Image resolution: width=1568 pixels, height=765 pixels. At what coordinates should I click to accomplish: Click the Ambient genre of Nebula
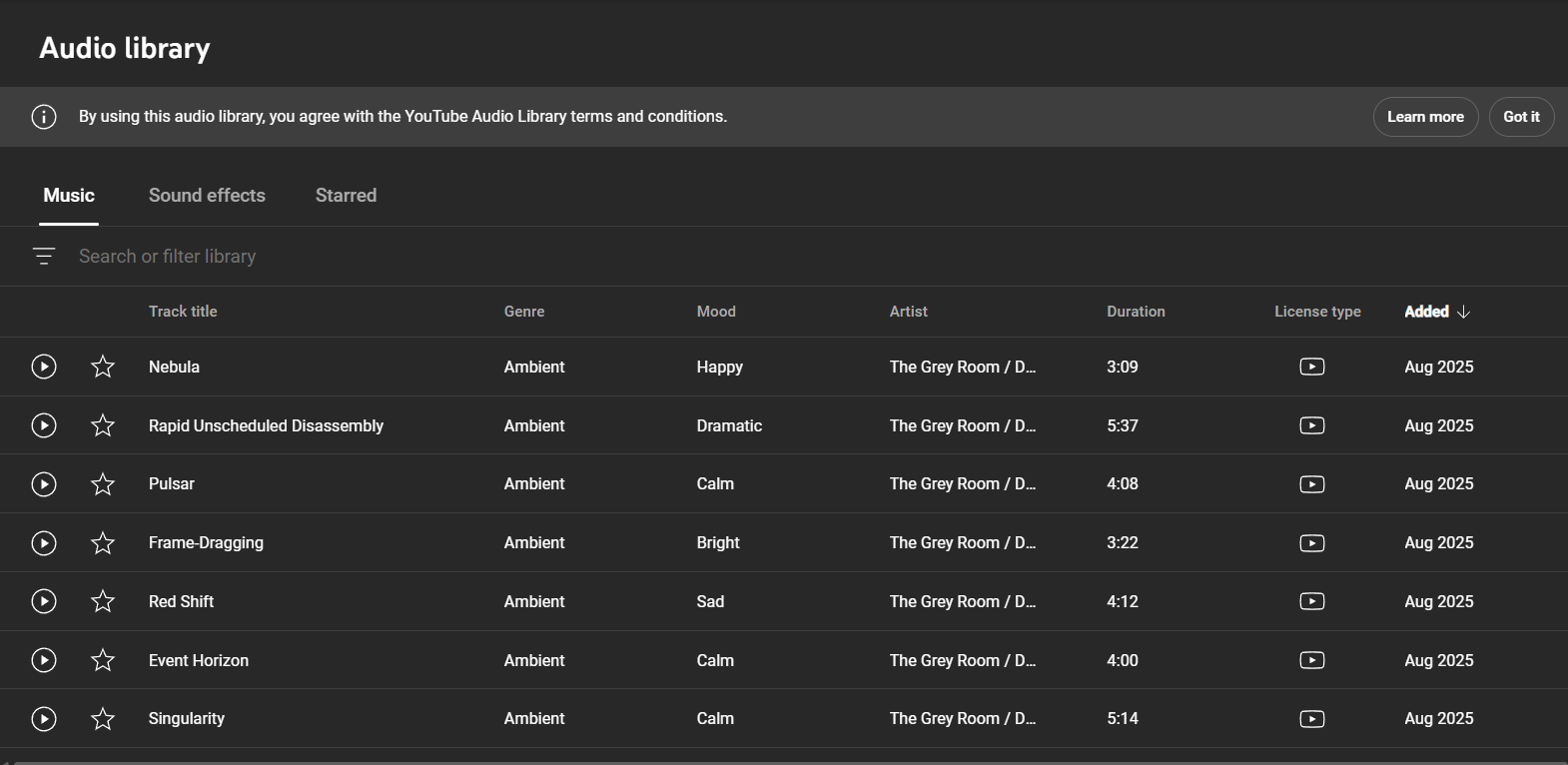click(x=534, y=367)
